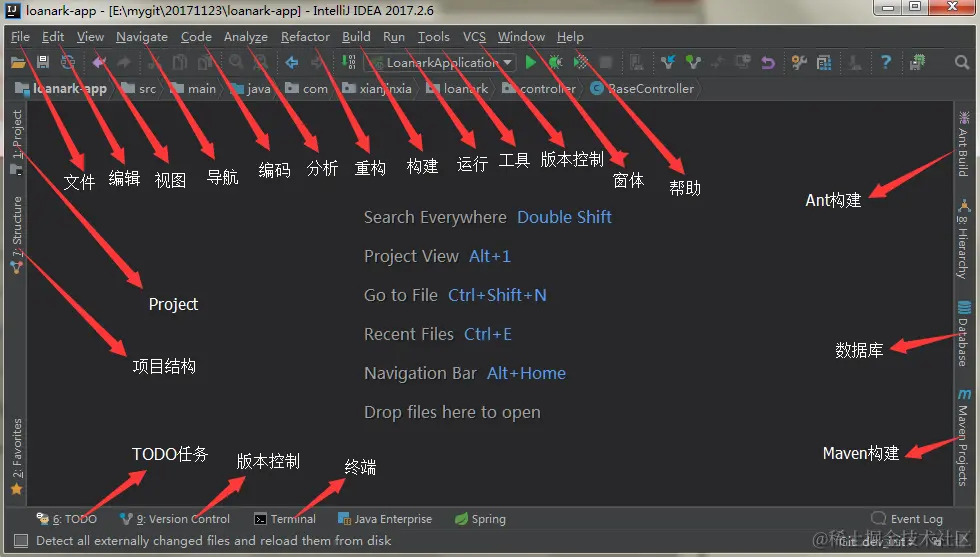Screen dimensions: 980x557
Task: Click VCS Update Project icon
Action: tap(668, 62)
